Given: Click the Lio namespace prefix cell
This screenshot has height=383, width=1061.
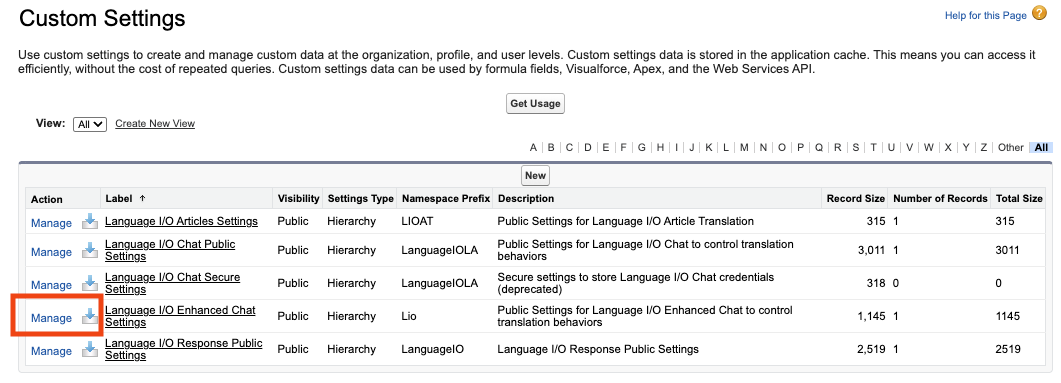Looking at the screenshot, I should (409, 316).
